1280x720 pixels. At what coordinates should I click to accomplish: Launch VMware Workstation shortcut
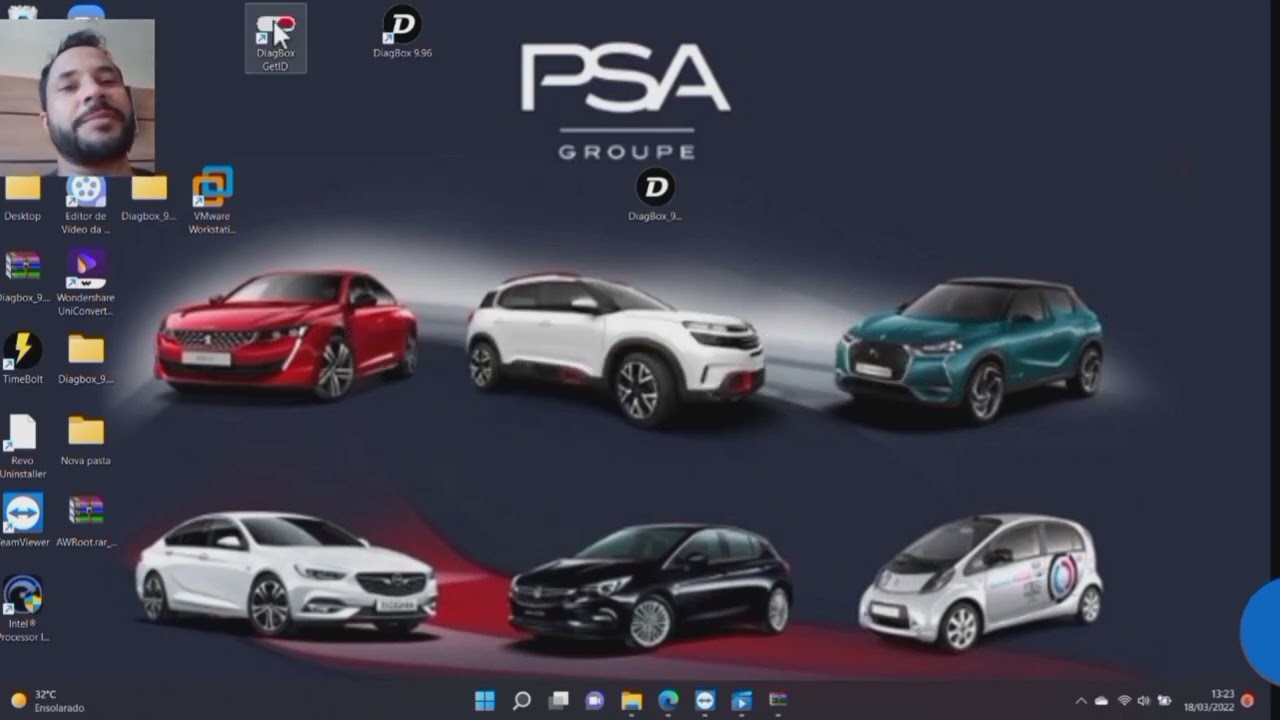212,201
